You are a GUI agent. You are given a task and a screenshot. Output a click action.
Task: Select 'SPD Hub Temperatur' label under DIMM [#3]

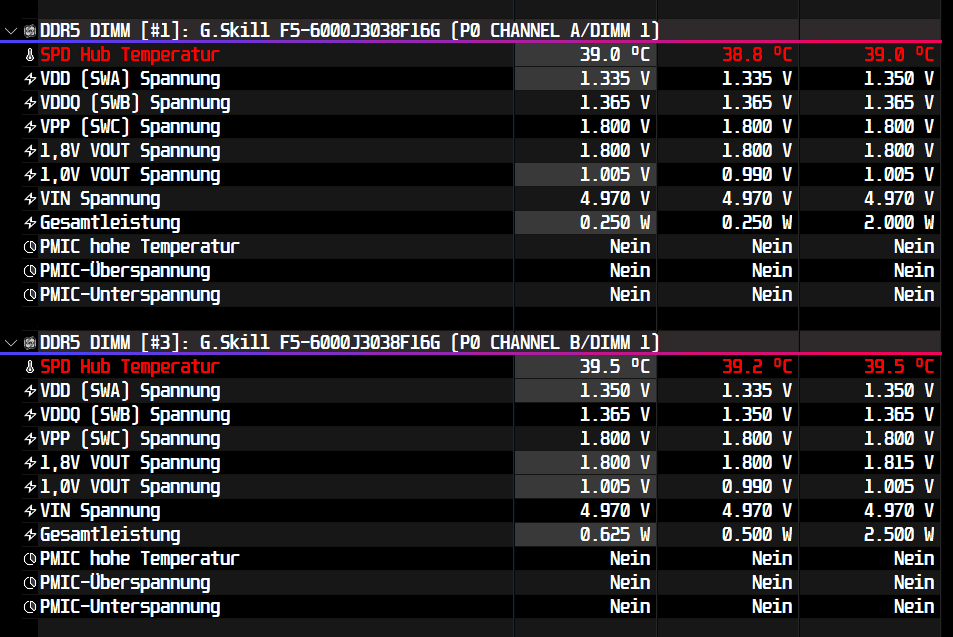tap(129, 367)
